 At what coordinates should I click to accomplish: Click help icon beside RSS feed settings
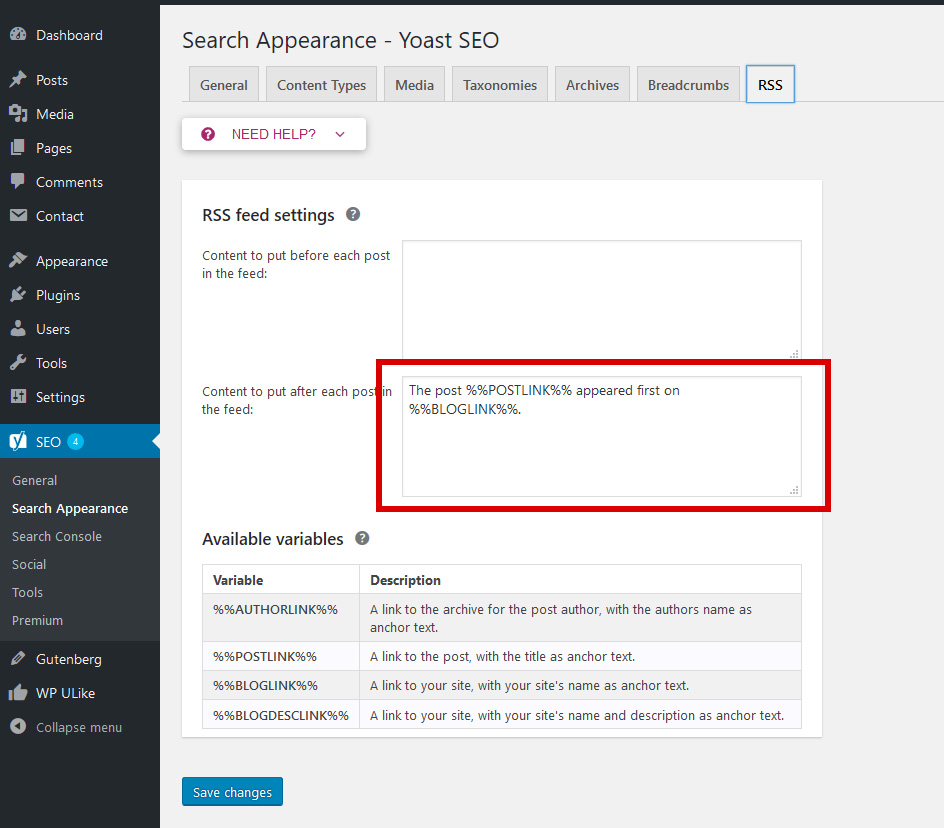click(x=353, y=214)
